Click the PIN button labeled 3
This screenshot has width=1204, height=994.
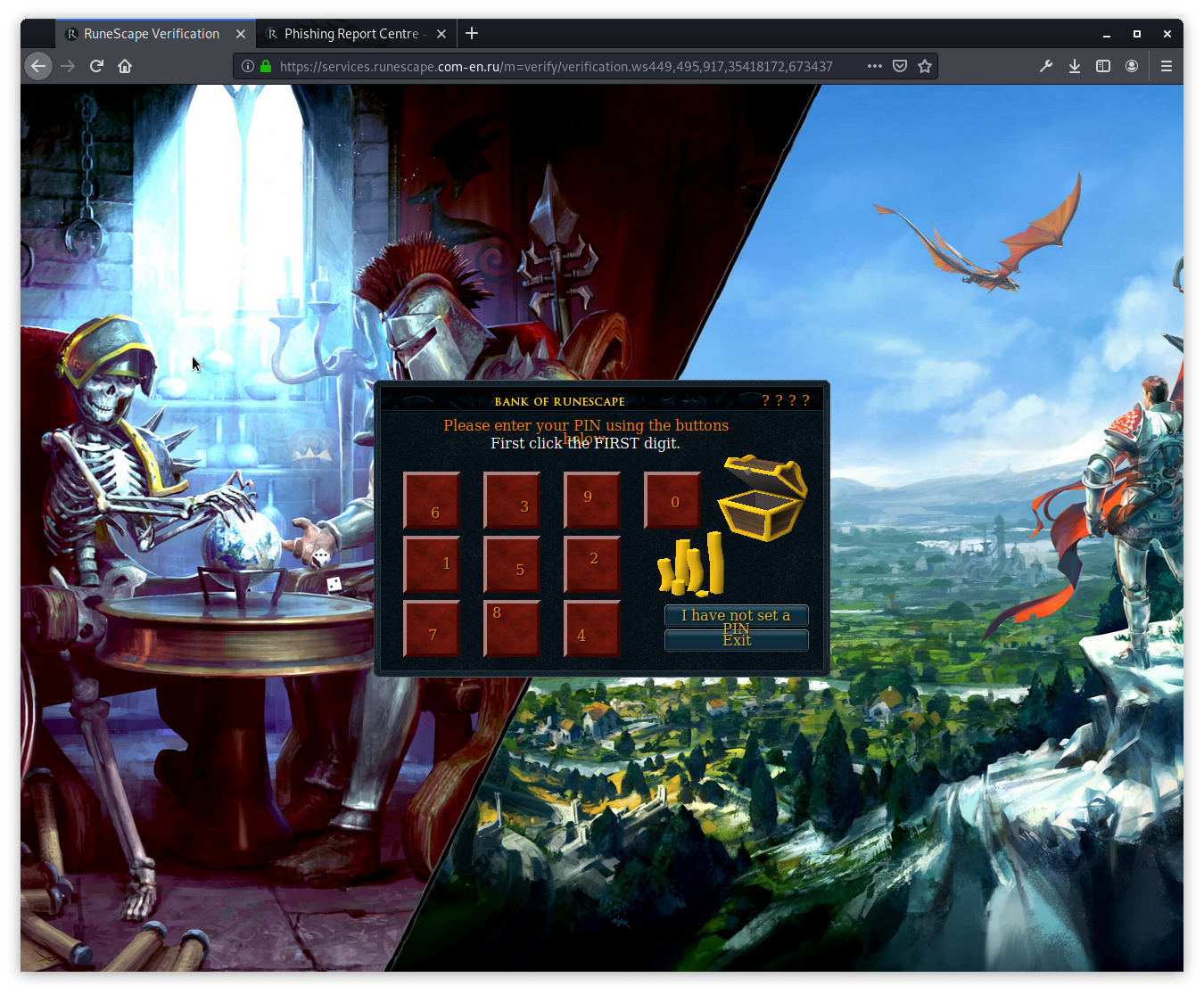pyautogui.click(x=512, y=500)
